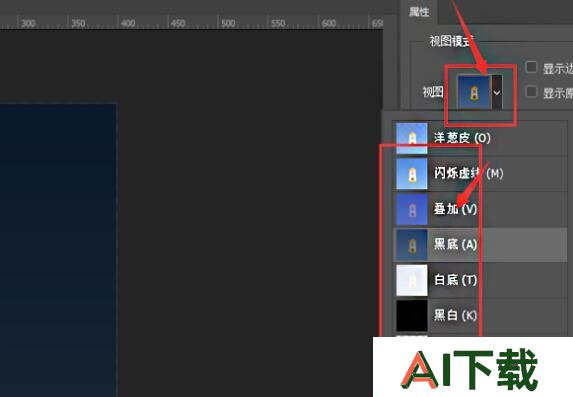This screenshot has width=573, height=397.
Task: Choose 叠加 (V) from the list
Action: [x=455, y=209]
